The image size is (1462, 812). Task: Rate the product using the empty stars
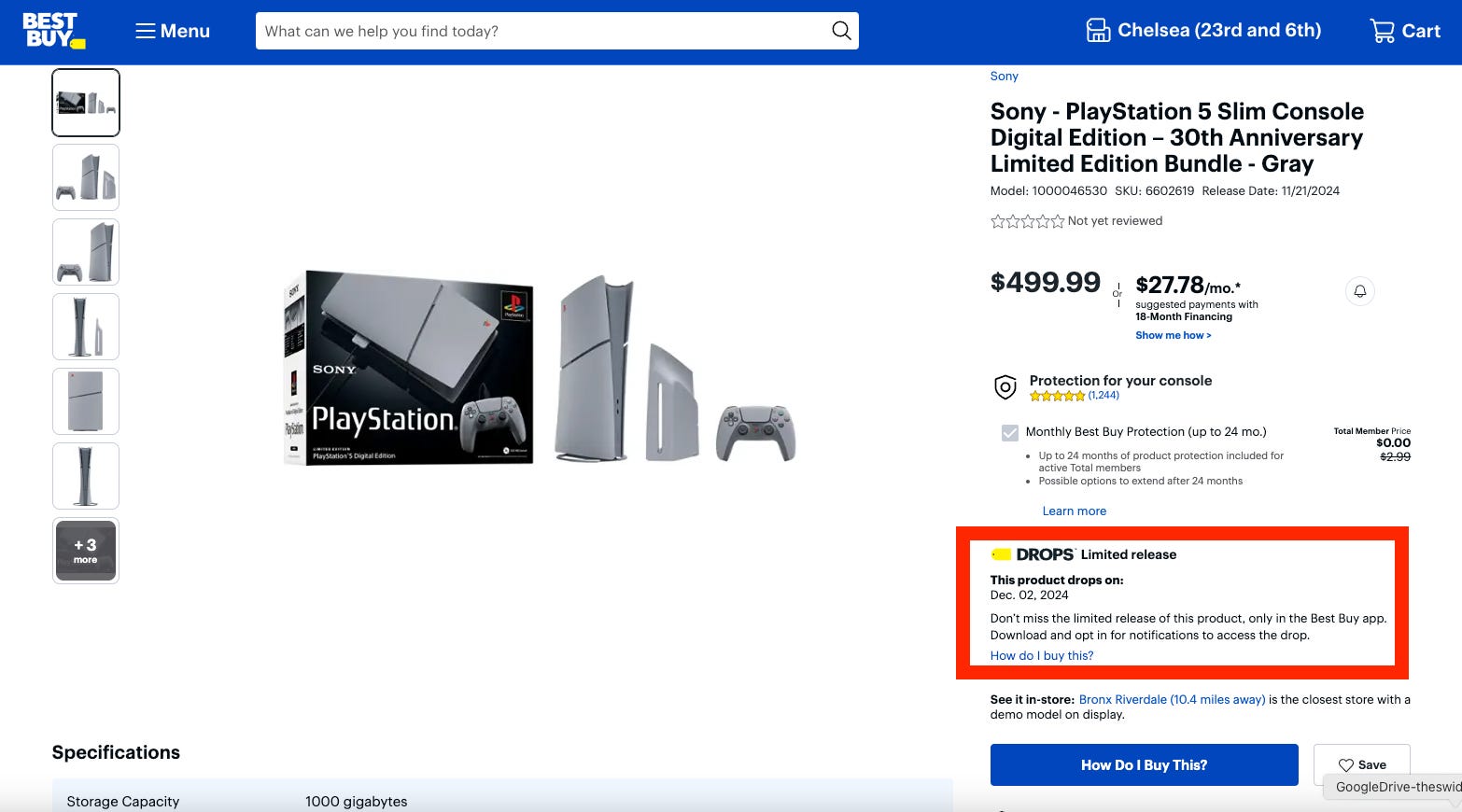coord(1027,221)
